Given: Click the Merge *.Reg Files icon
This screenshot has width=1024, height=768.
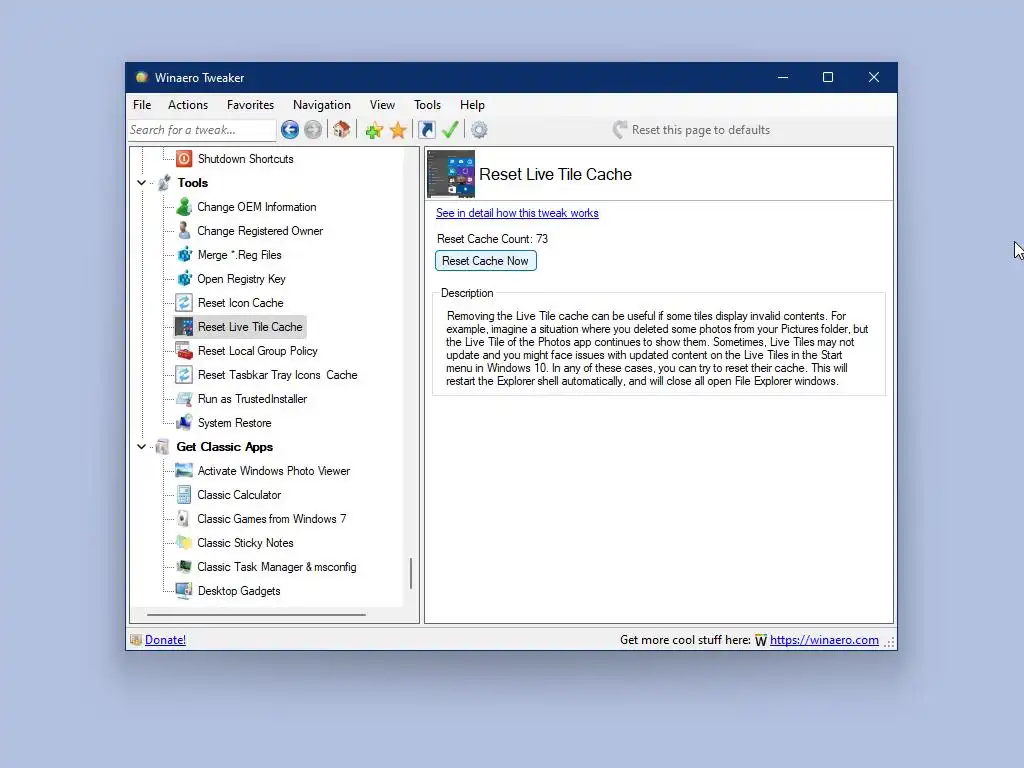Looking at the screenshot, I should point(184,255).
